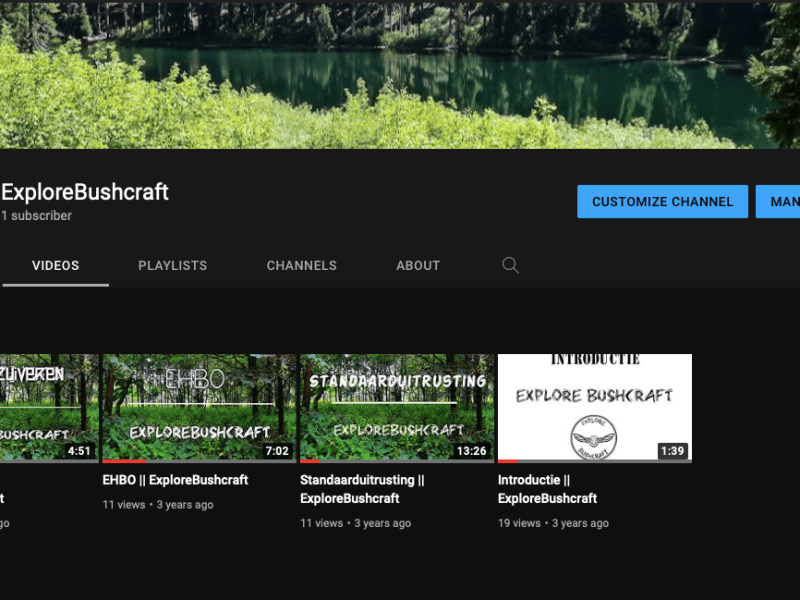Screen dimensions: 800x600
Task: Click the CUSTOMIZE CHANNEL button
Action: pyautogui.click(x=662, y=201)
